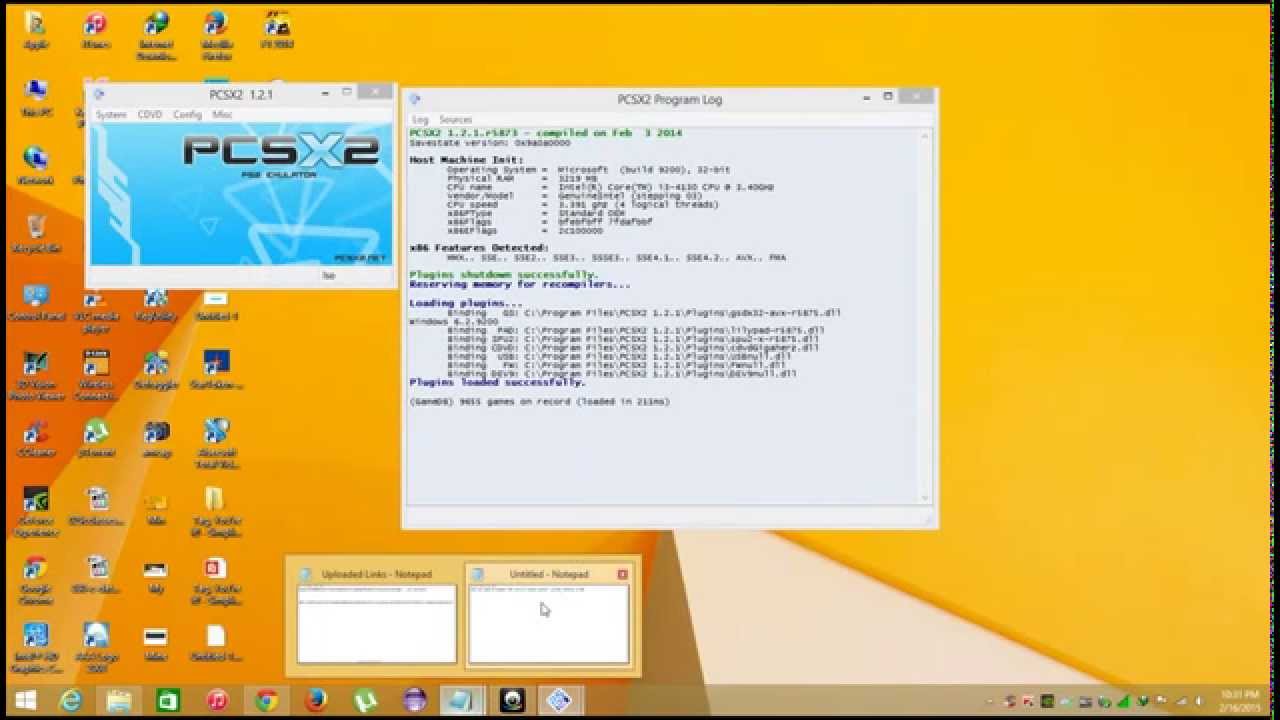1280x720 pixels.
Task: Open the CDVD menu in PCSX2
Action: 150,115
